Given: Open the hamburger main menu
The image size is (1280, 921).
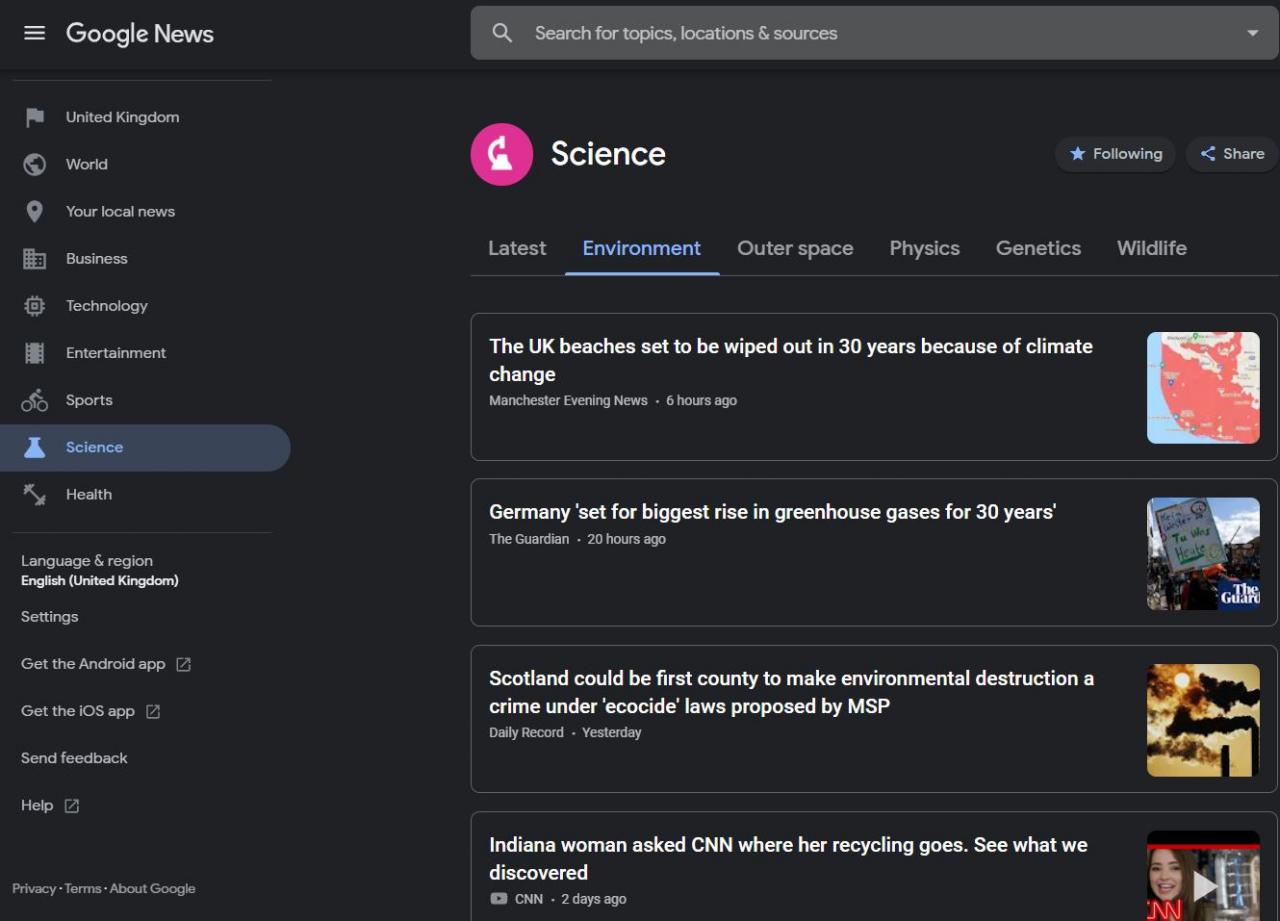Looking at the screenshot, I should [x=35, y=33].
